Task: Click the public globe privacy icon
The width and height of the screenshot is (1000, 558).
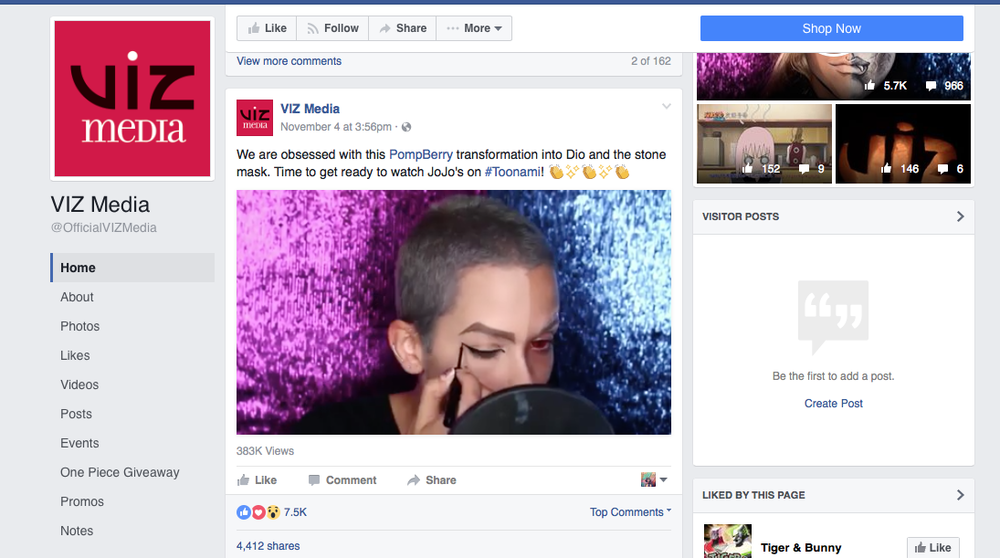Action: pyautogui.click(x=406, y=127)
